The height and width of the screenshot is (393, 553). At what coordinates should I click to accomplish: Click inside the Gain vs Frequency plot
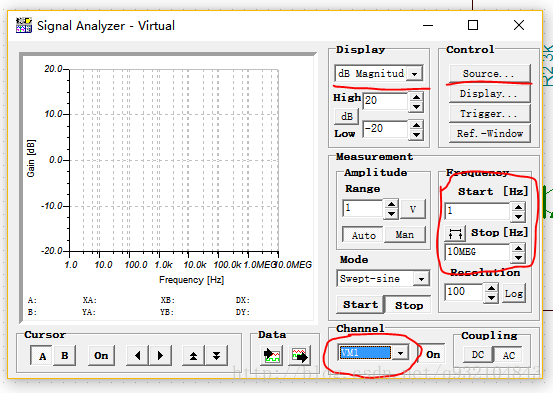(x=174, y=160)
